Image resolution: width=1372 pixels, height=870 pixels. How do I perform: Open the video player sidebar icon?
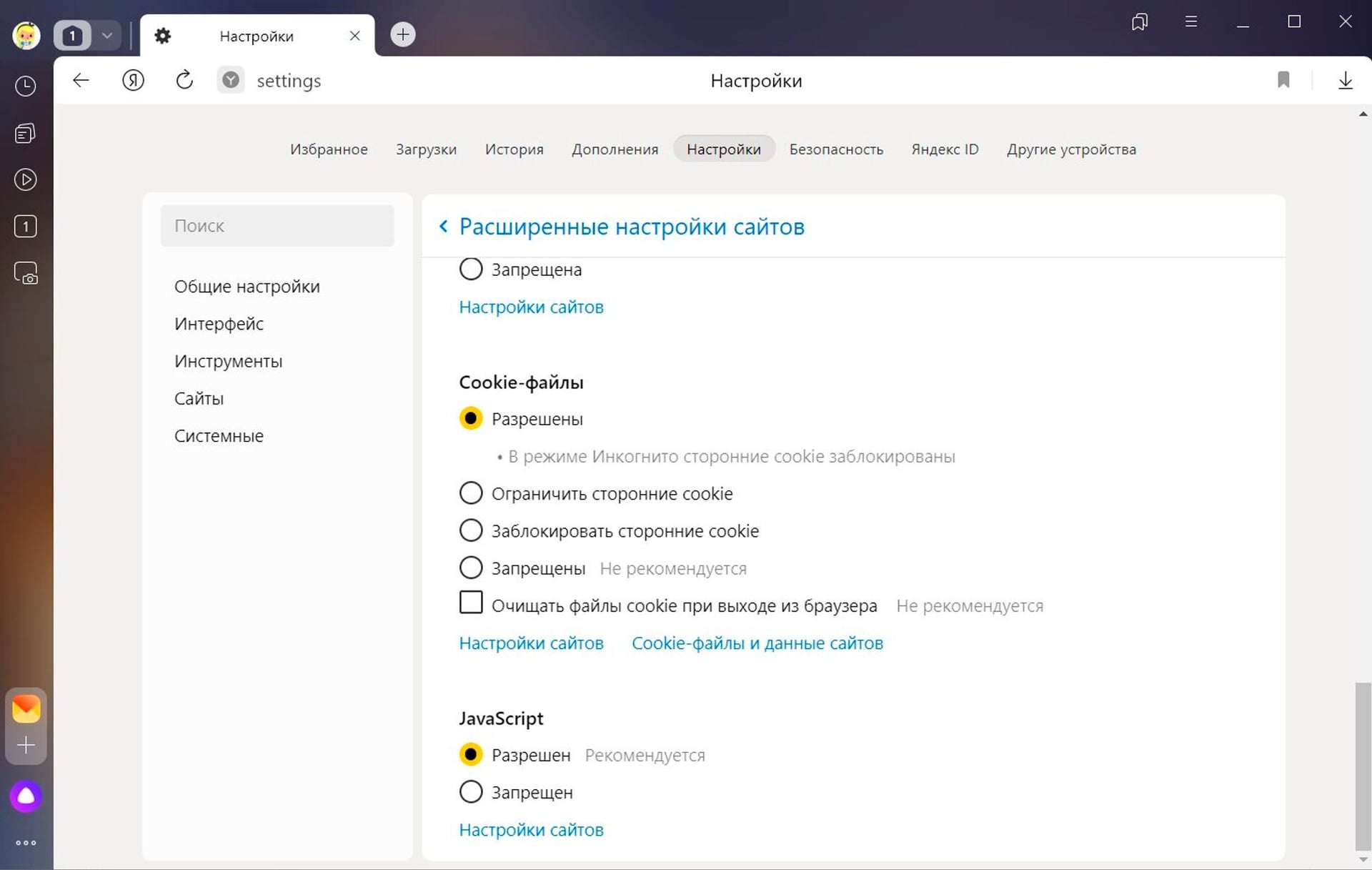click(x=26, y=179)
